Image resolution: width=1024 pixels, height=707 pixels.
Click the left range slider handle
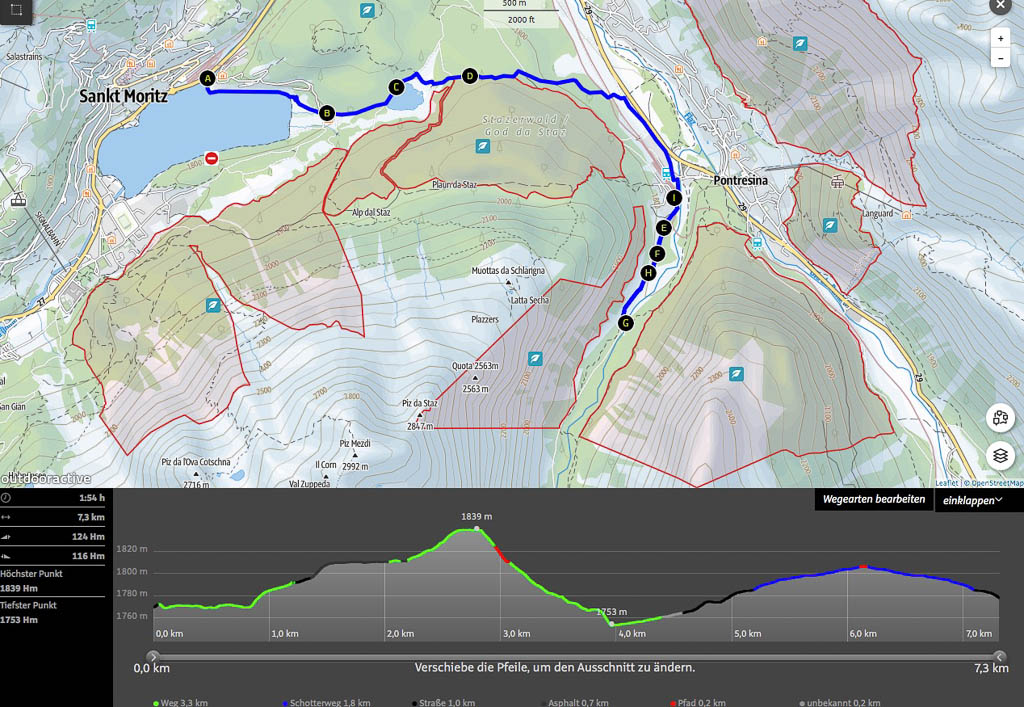(x=153, y=656)
